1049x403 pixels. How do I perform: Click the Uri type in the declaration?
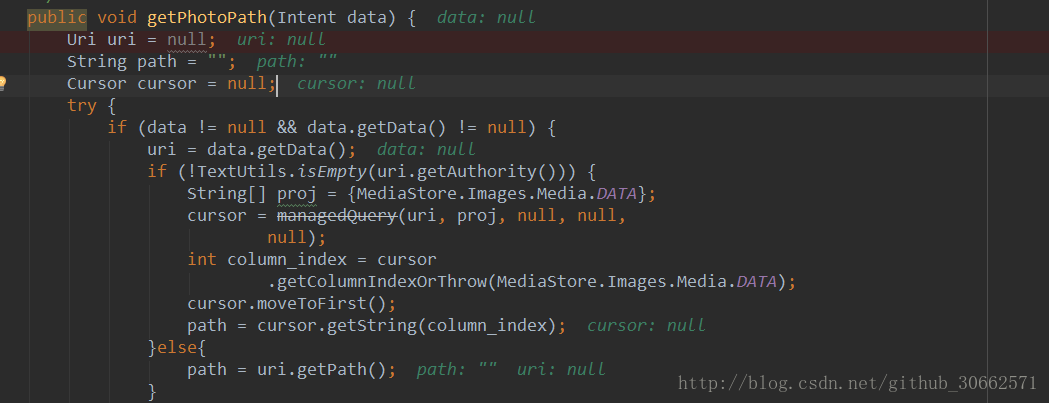[x=82, y=40]
